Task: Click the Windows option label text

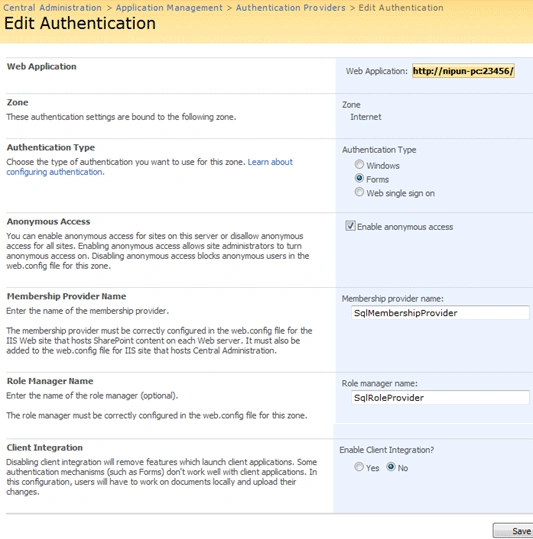Action: coord(383,166)
